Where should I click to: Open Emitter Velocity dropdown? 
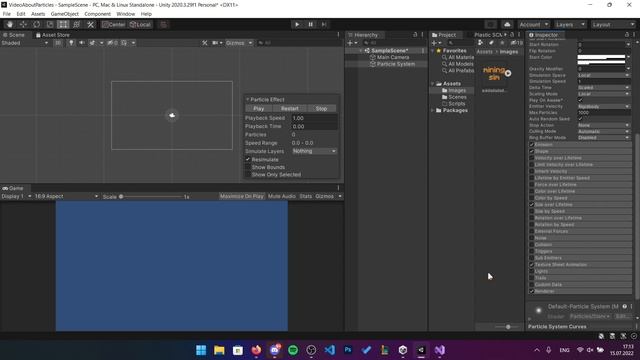click(x=604, y=106)
